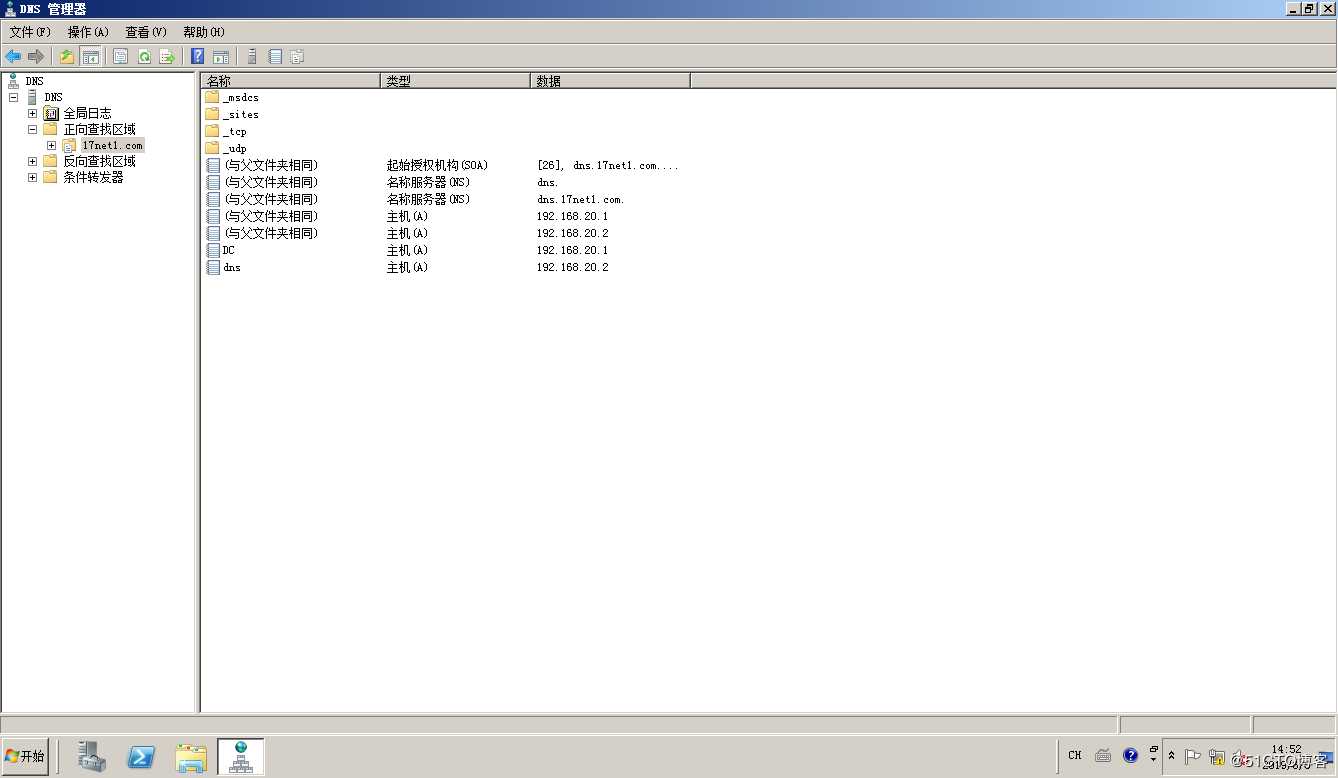Go back with the blue arrow
1338x778 pixels.
[x=13, y=57]
